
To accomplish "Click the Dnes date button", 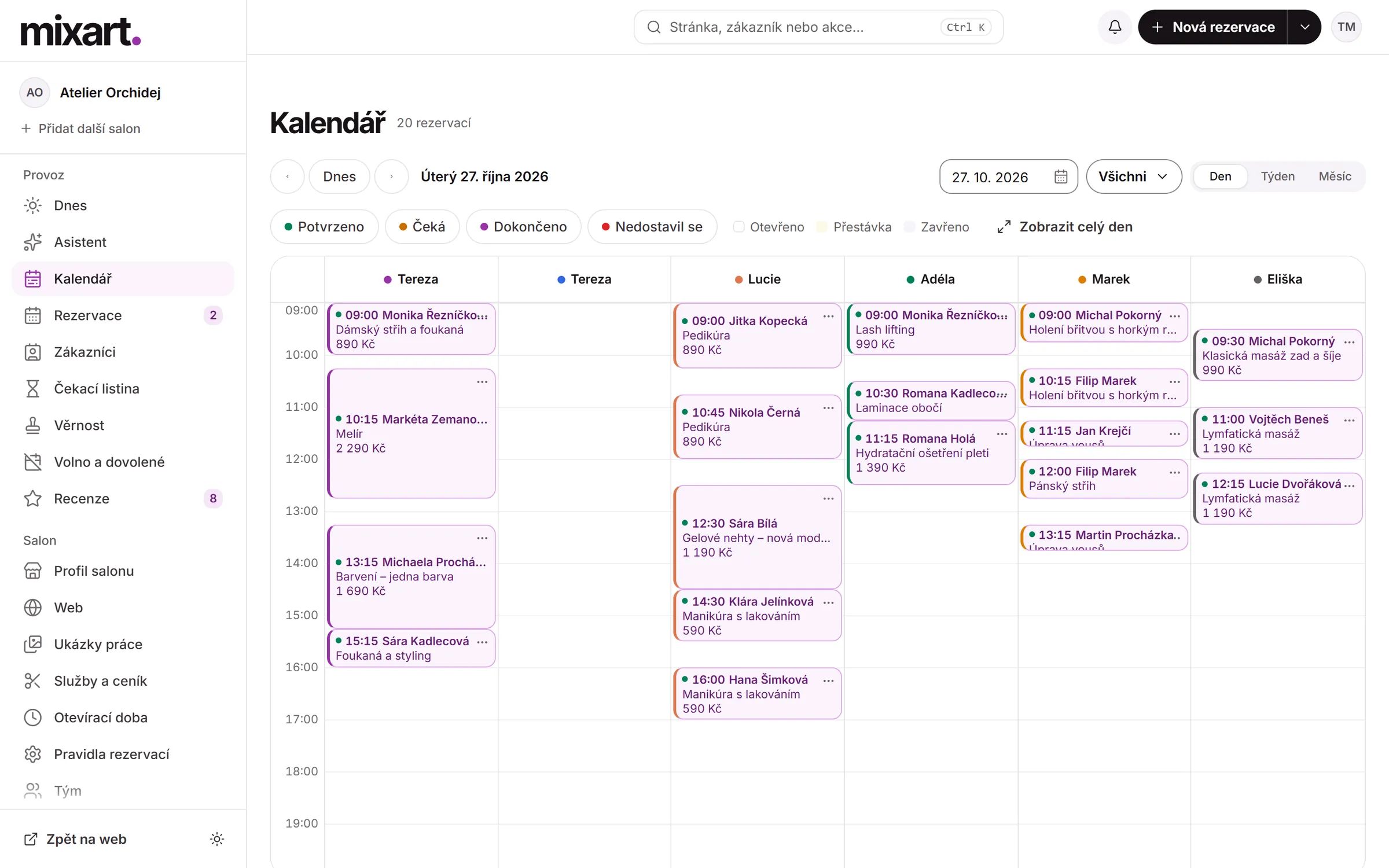I will [339, 176].
